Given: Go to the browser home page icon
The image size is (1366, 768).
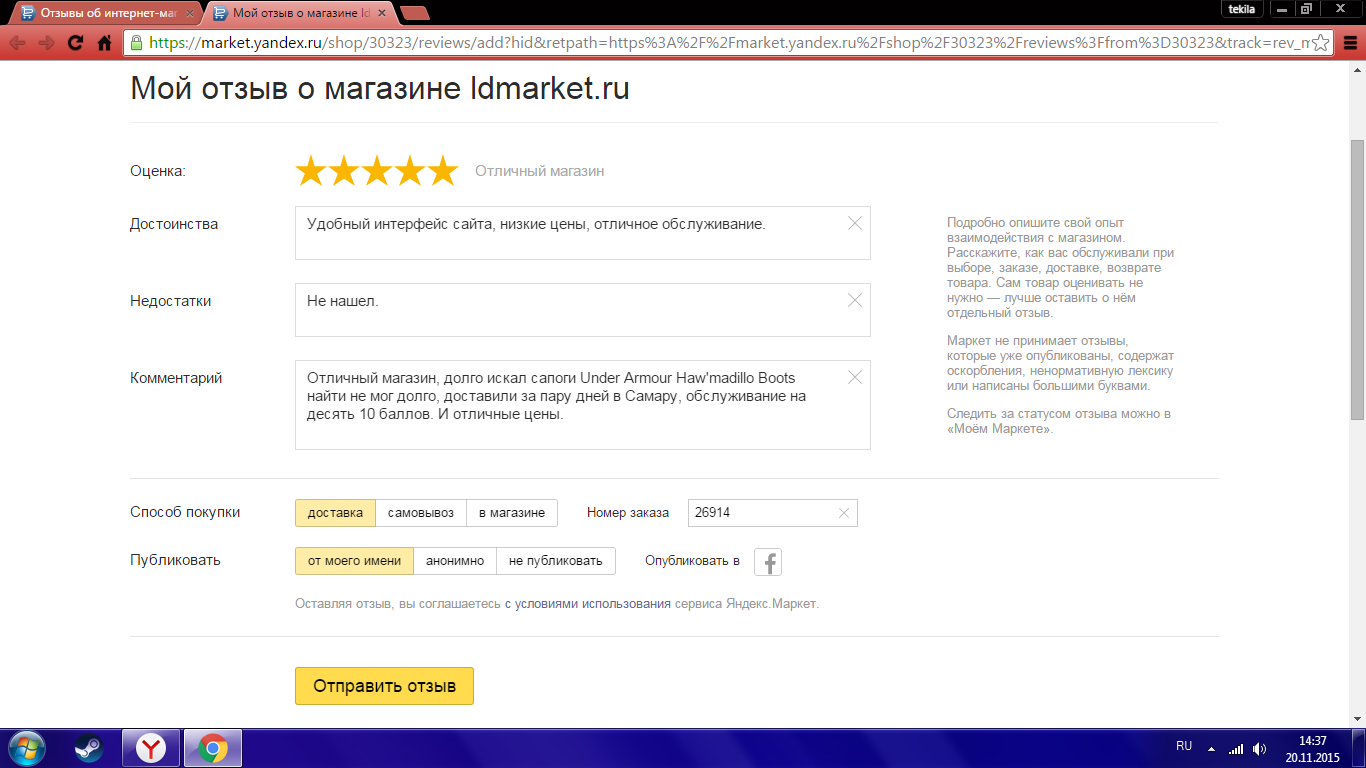Looking at the screenshot, I should point(104,43).
